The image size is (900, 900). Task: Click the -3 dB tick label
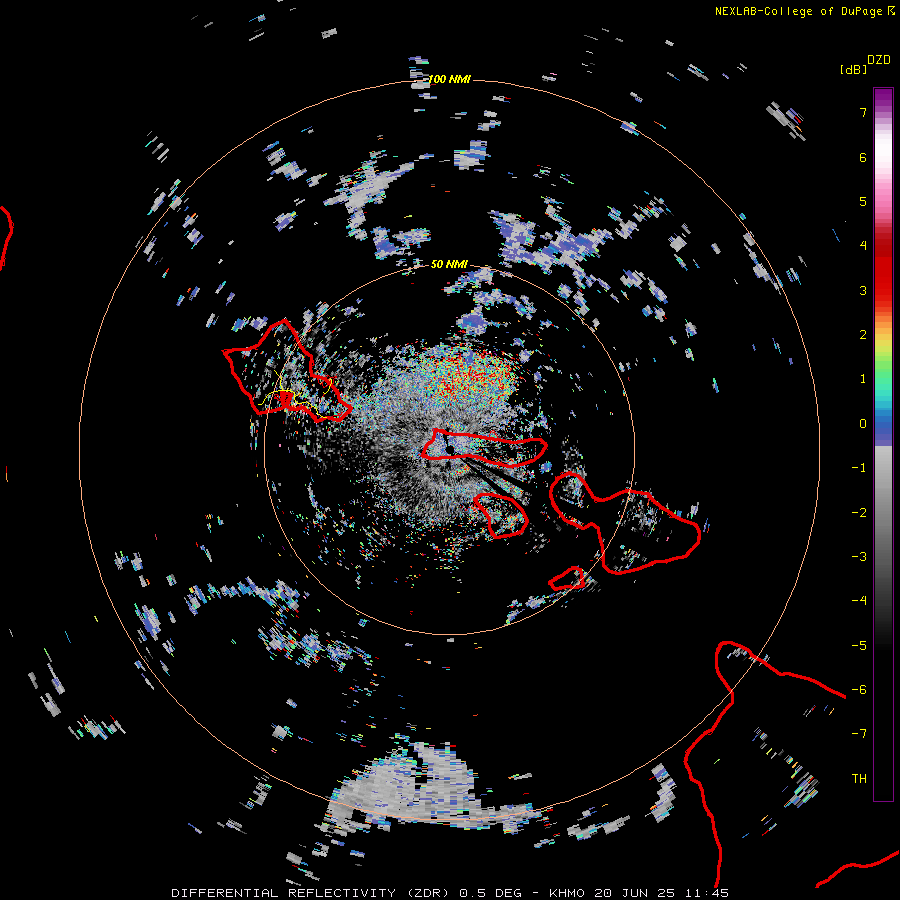tap(859, 557)
